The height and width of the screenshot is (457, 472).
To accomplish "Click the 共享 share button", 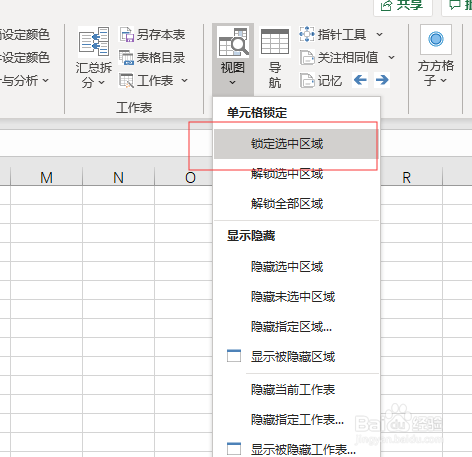I will (x=403, y=6).
